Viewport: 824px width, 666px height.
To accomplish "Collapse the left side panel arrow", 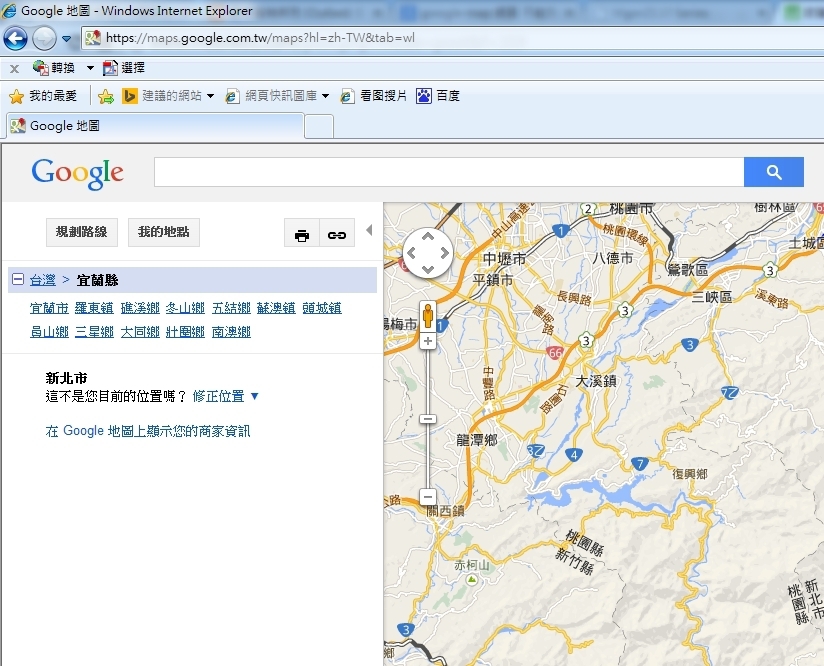I will pos(369,230).
